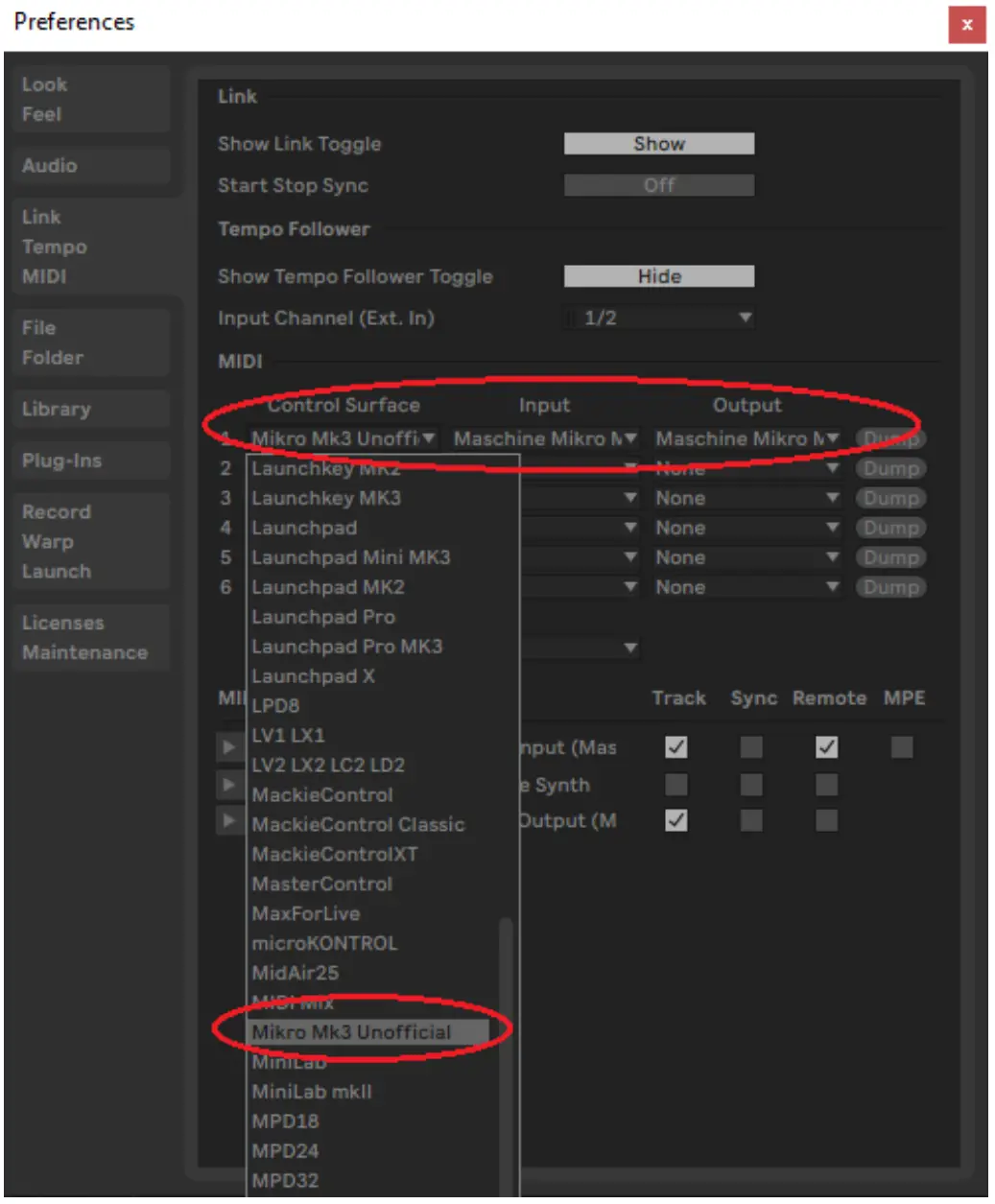995x1204 pixels.
Task: Uncheck Track for the Output port row
Action: pyautogui.click(x=676, y=821)
